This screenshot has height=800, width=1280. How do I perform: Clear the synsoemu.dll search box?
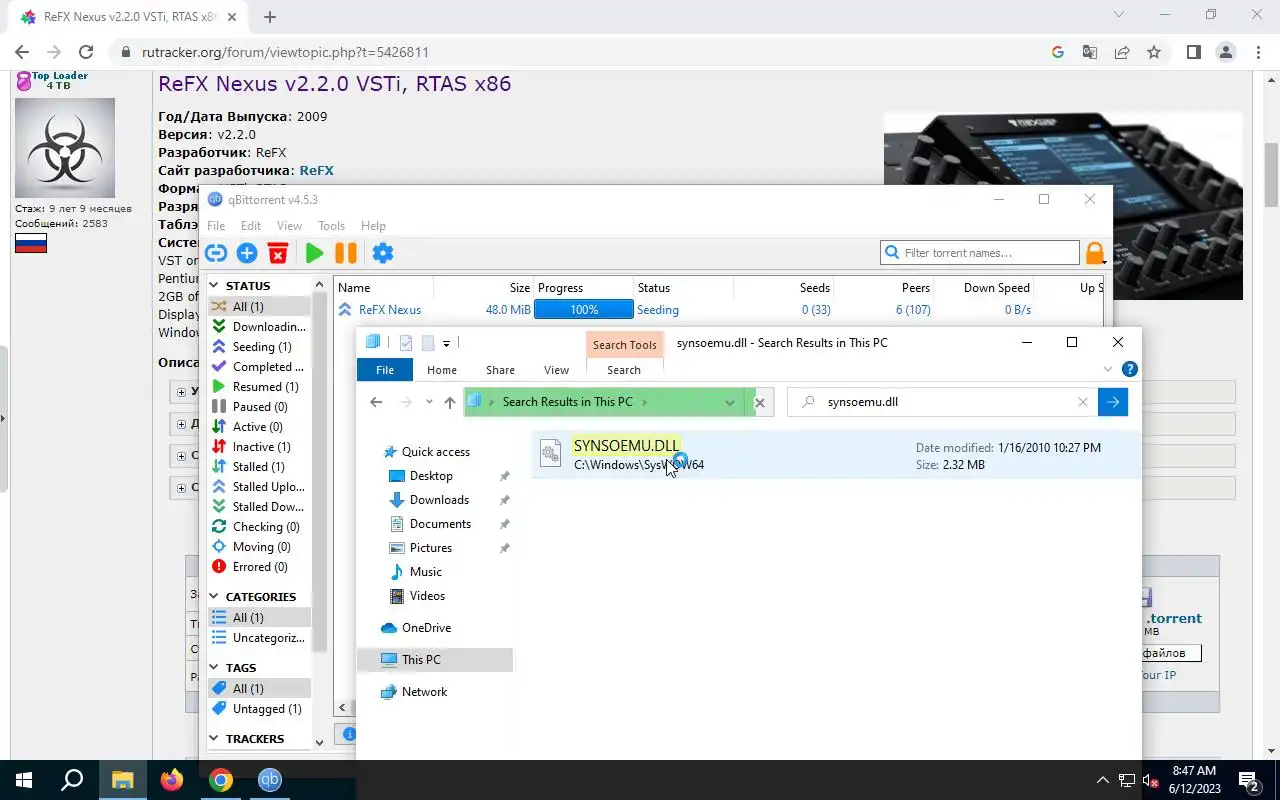click(1082, 402)
